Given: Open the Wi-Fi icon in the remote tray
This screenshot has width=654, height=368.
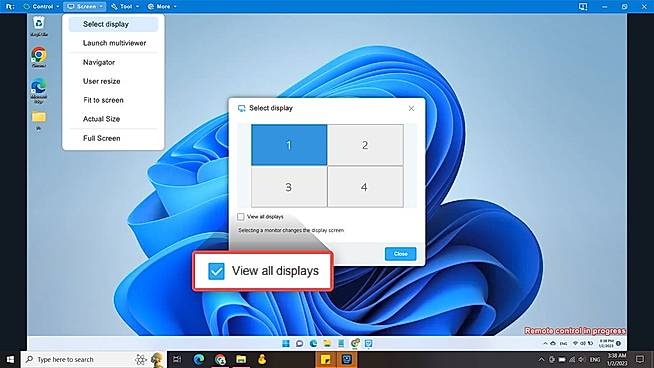Looking at the screenshot, I should click(x=575, y=343).
